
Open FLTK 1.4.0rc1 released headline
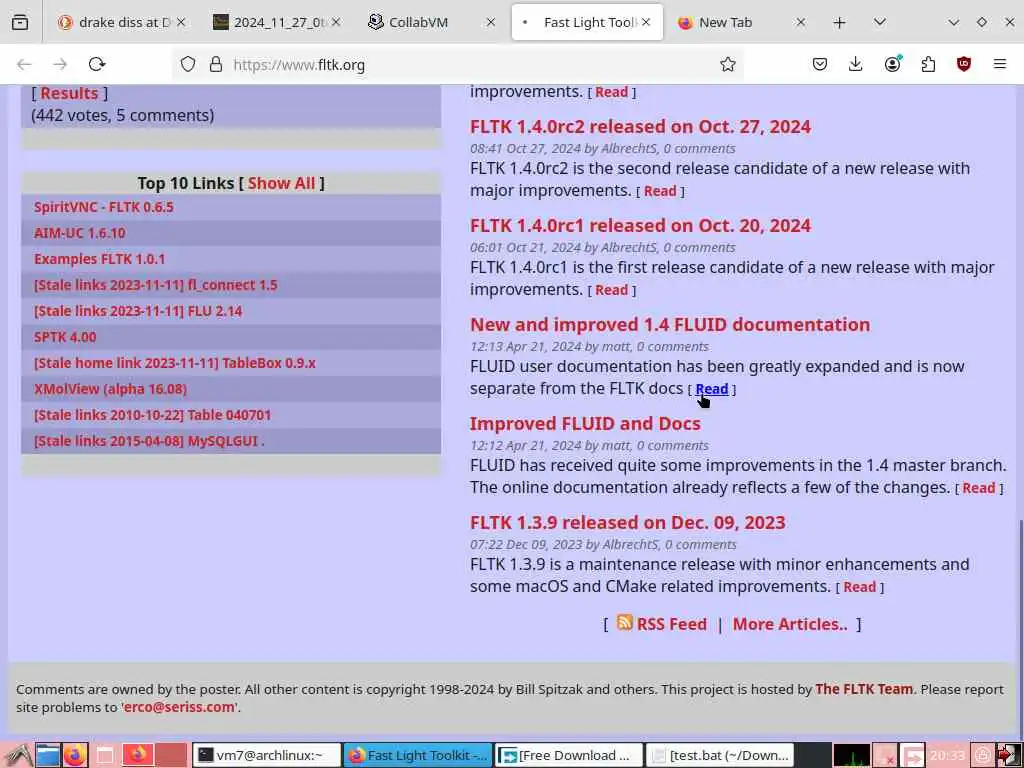click(640, 225)
